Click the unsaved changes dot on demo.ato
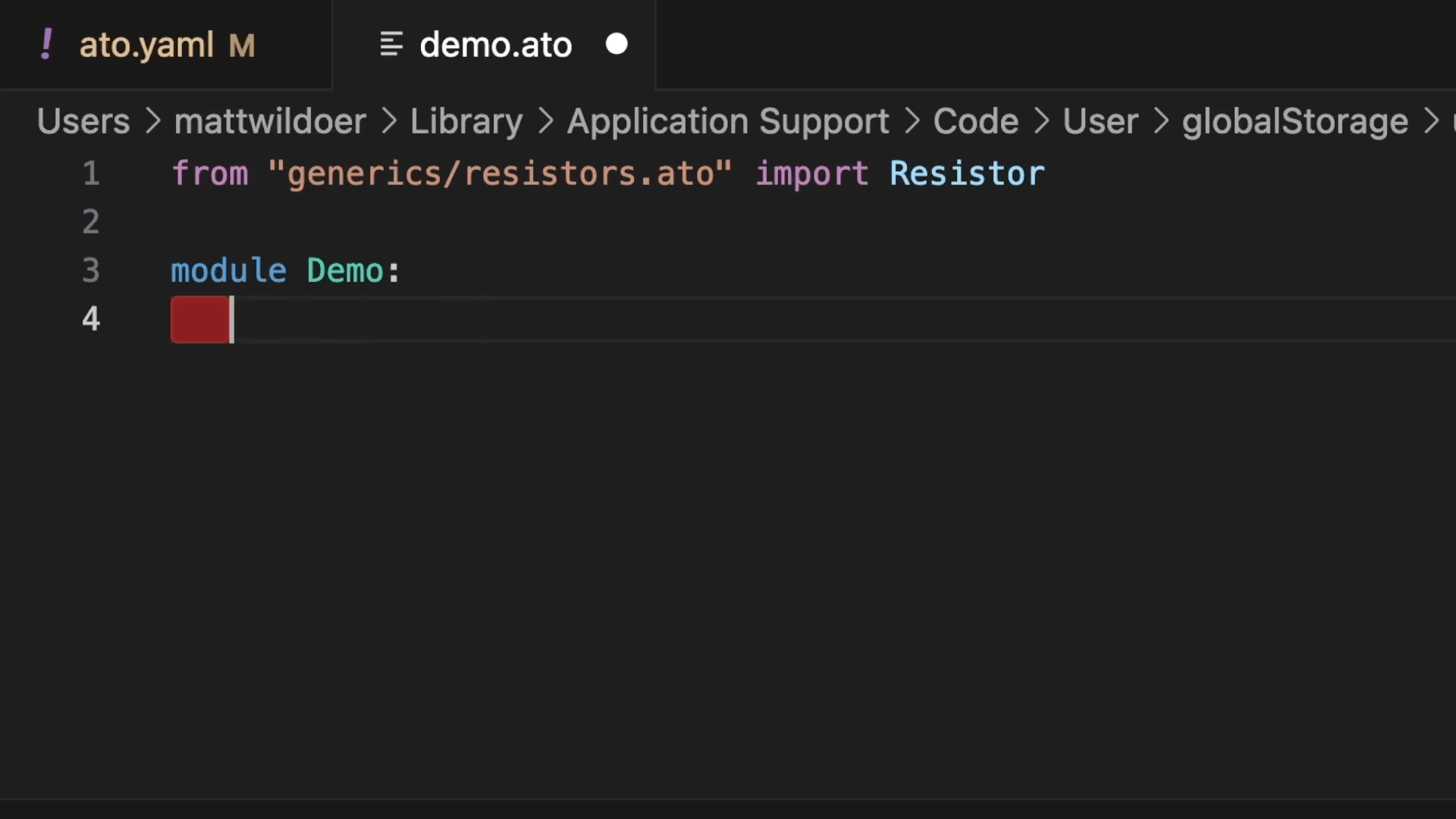The width and height of the screenshot is (1456, 819). (617, 44)
